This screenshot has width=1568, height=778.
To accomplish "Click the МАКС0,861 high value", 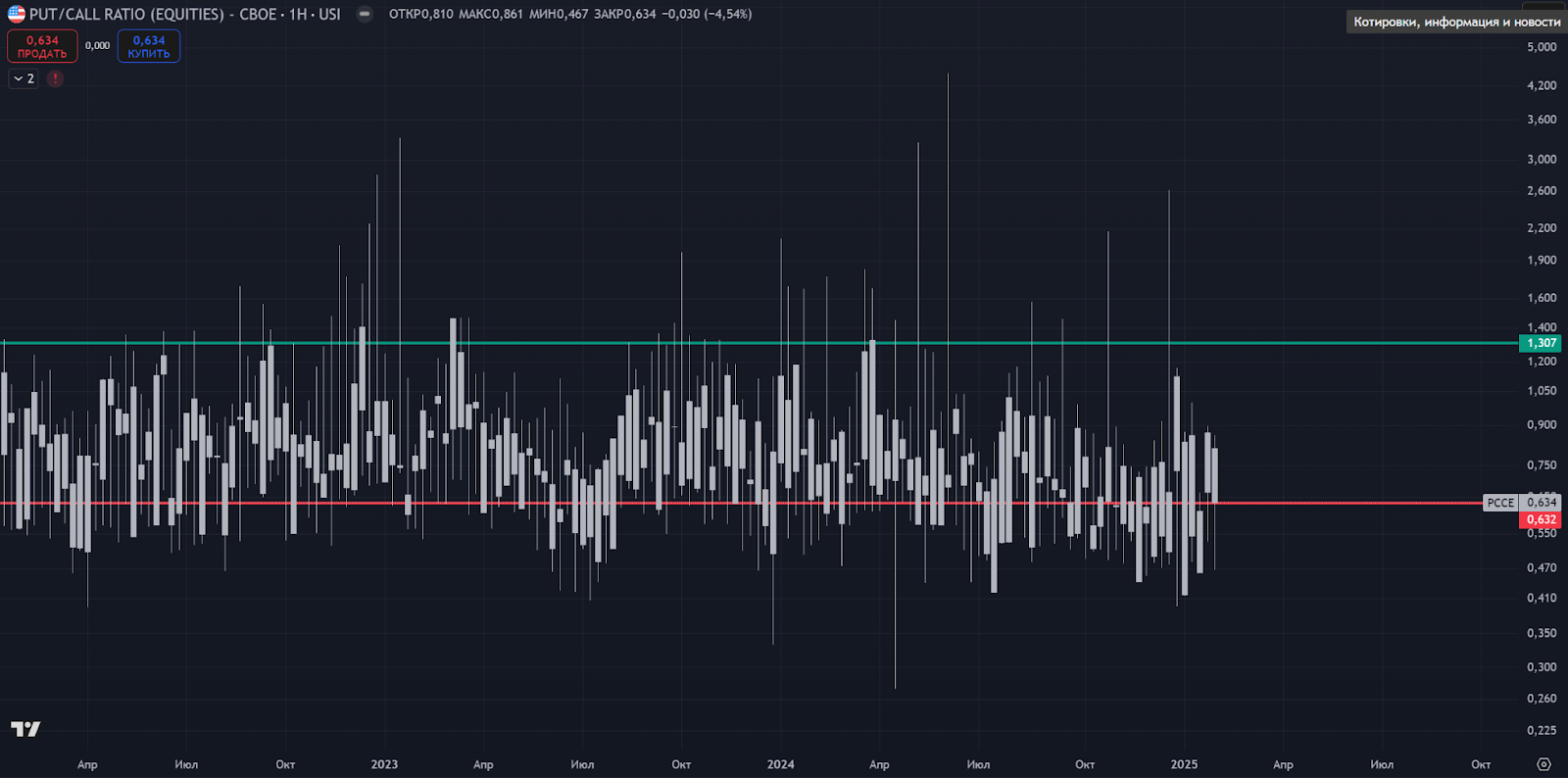I will tap(491, 14).
